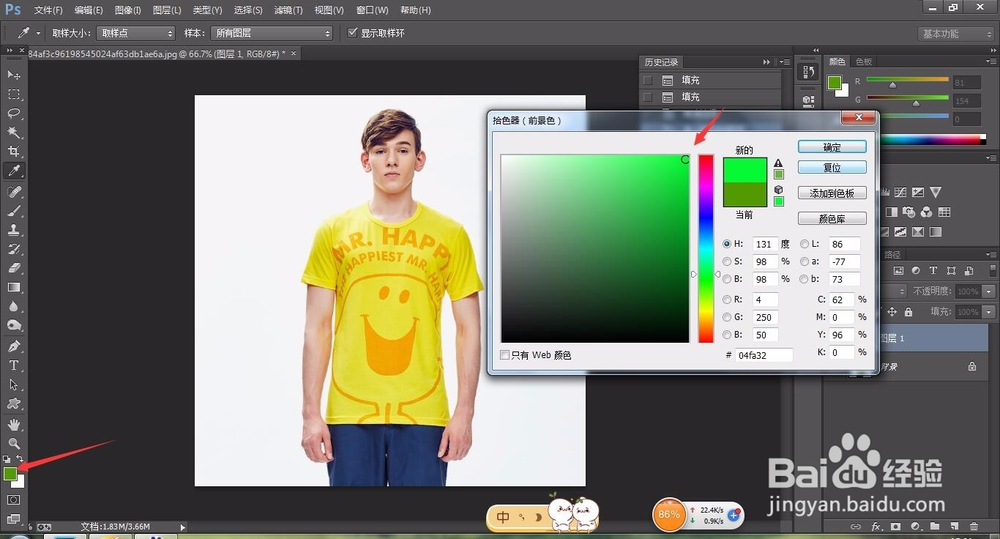The image size is (1000, 539).
Task: Switch to the 色板 tab
Action: click(864, 61)
